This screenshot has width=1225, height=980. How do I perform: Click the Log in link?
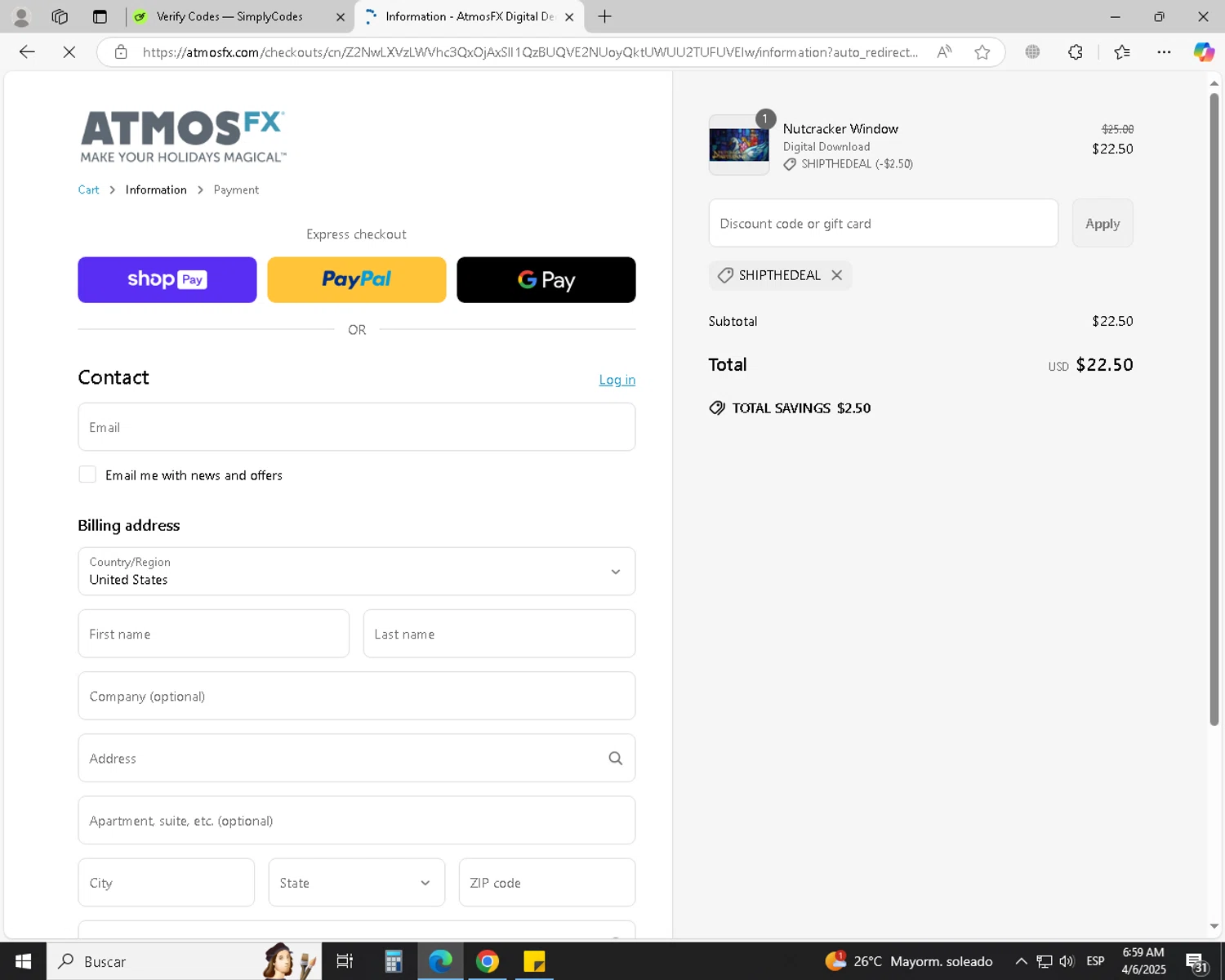617,380
